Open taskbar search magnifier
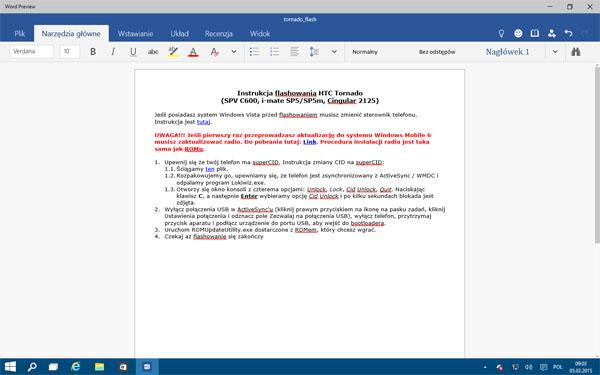Screen dimensions: 600x375 pos(32,367)
